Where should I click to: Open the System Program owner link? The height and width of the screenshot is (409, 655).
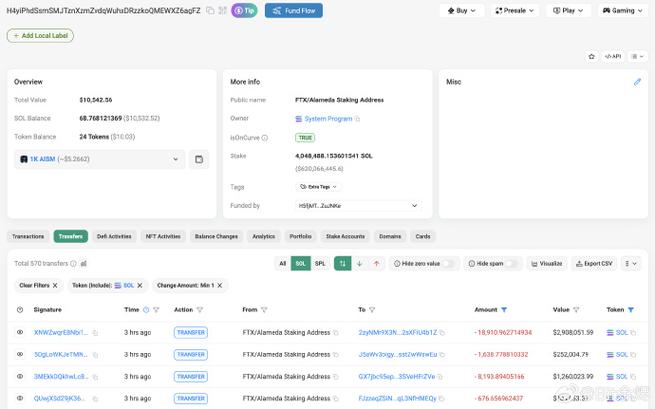(329, 119)
